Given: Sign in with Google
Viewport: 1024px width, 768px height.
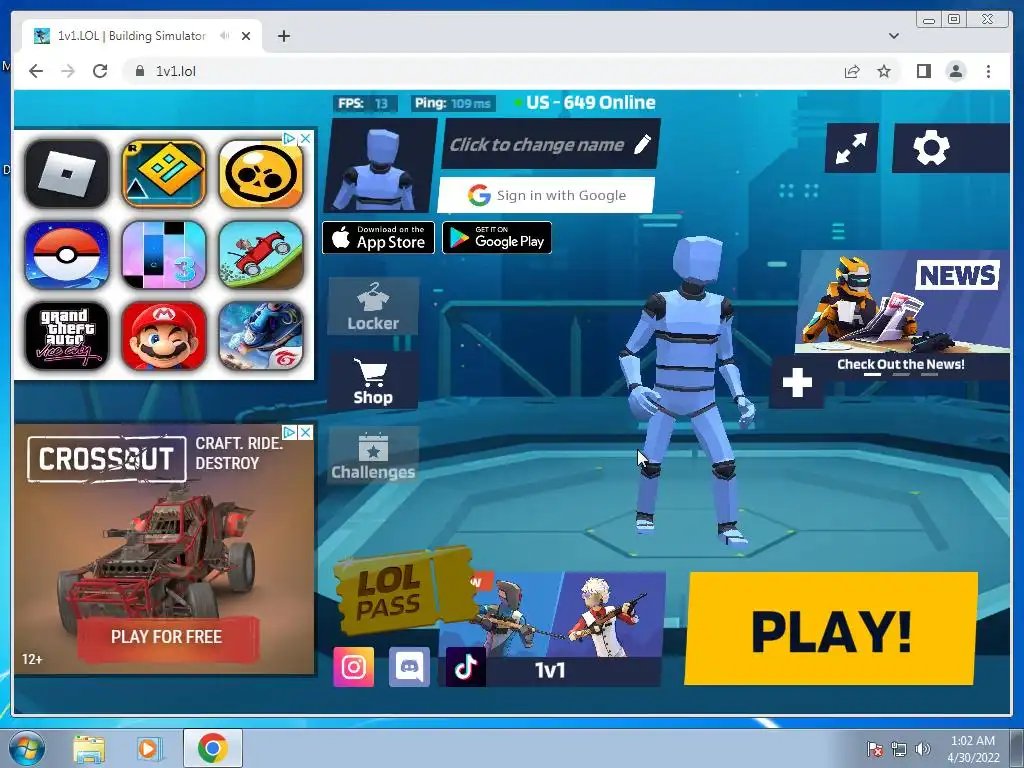Looking at the screenshot, I should [x=547, y=195].
